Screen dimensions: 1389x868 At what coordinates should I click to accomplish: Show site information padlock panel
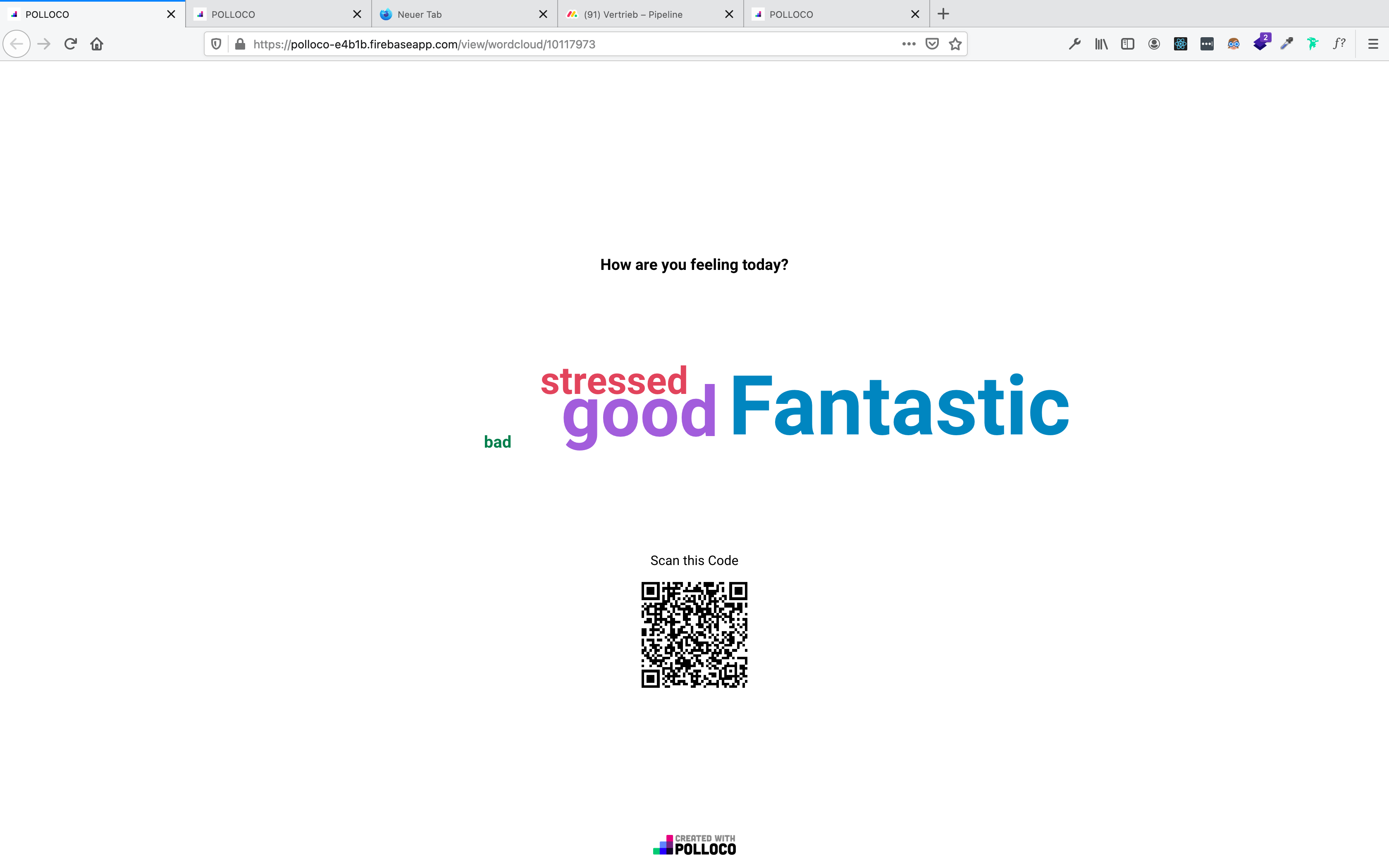click(x=241, y=44)
